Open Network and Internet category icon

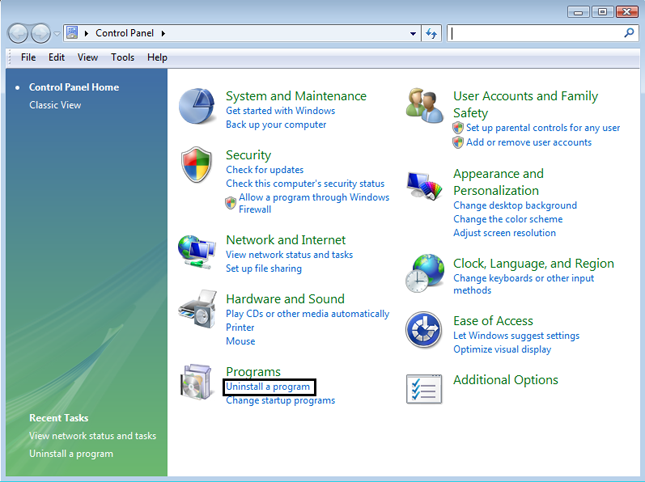(197, 250)
